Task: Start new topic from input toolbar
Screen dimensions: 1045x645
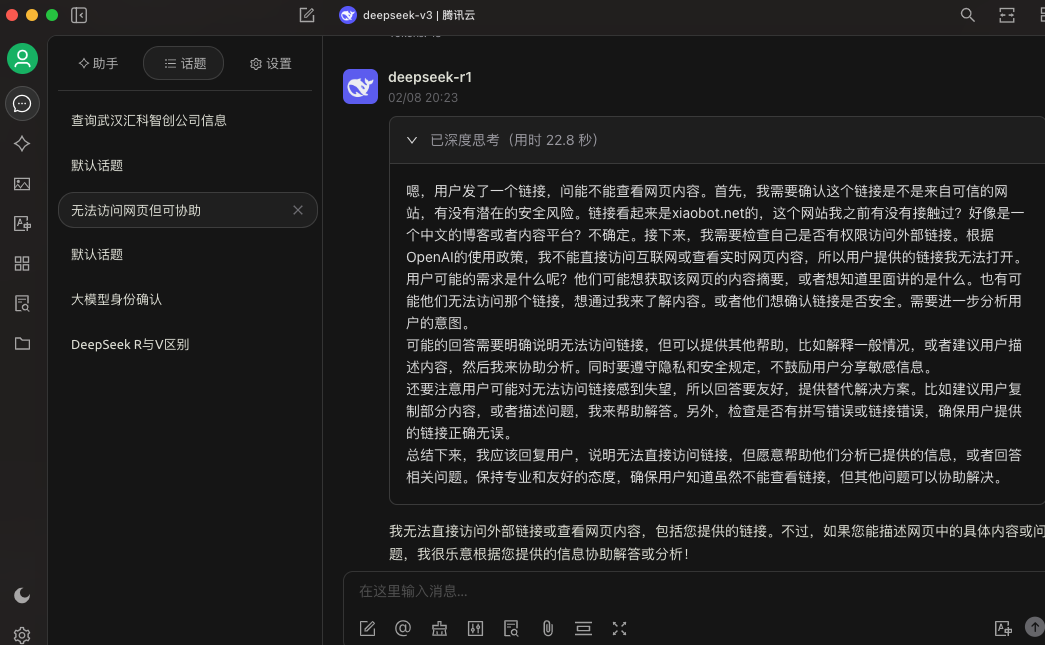Action: [x=367, y=628]
